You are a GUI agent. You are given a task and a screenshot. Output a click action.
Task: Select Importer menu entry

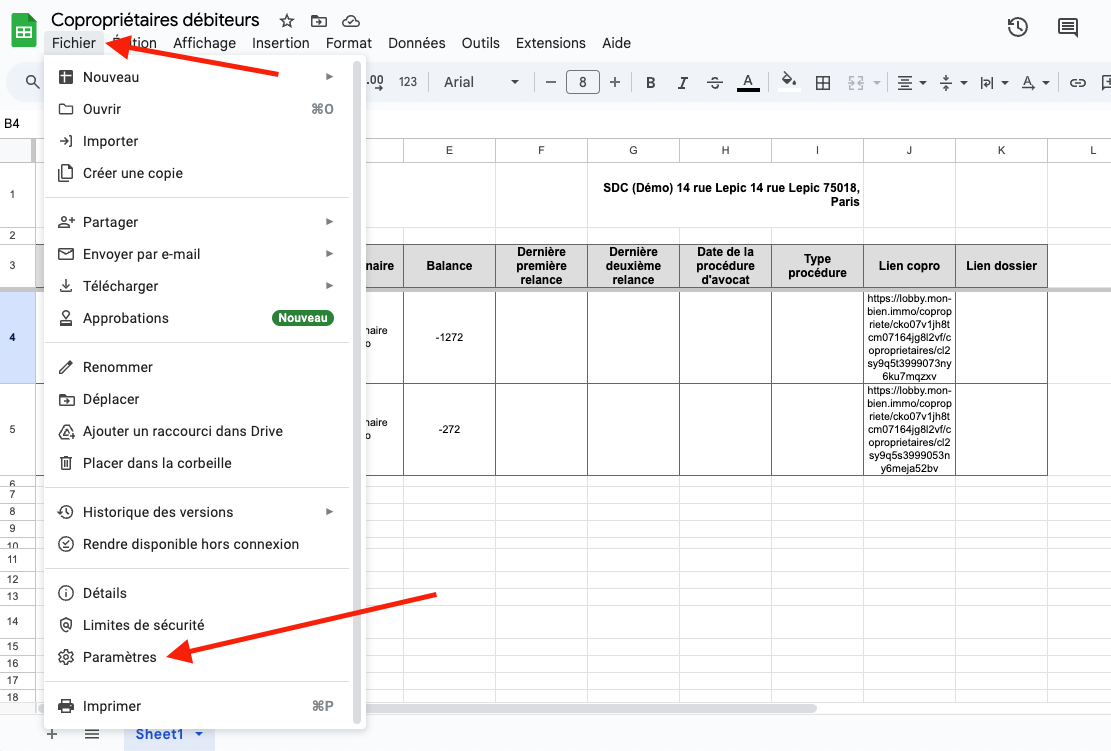click(x=198, y=141)
